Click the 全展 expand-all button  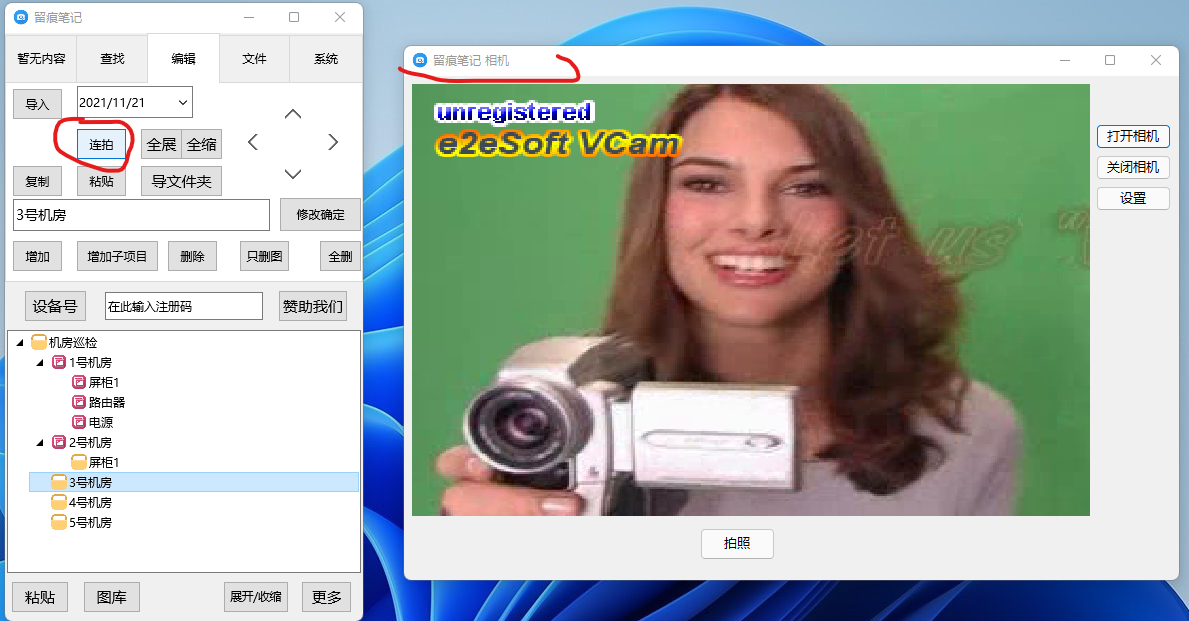pos(162,144)
